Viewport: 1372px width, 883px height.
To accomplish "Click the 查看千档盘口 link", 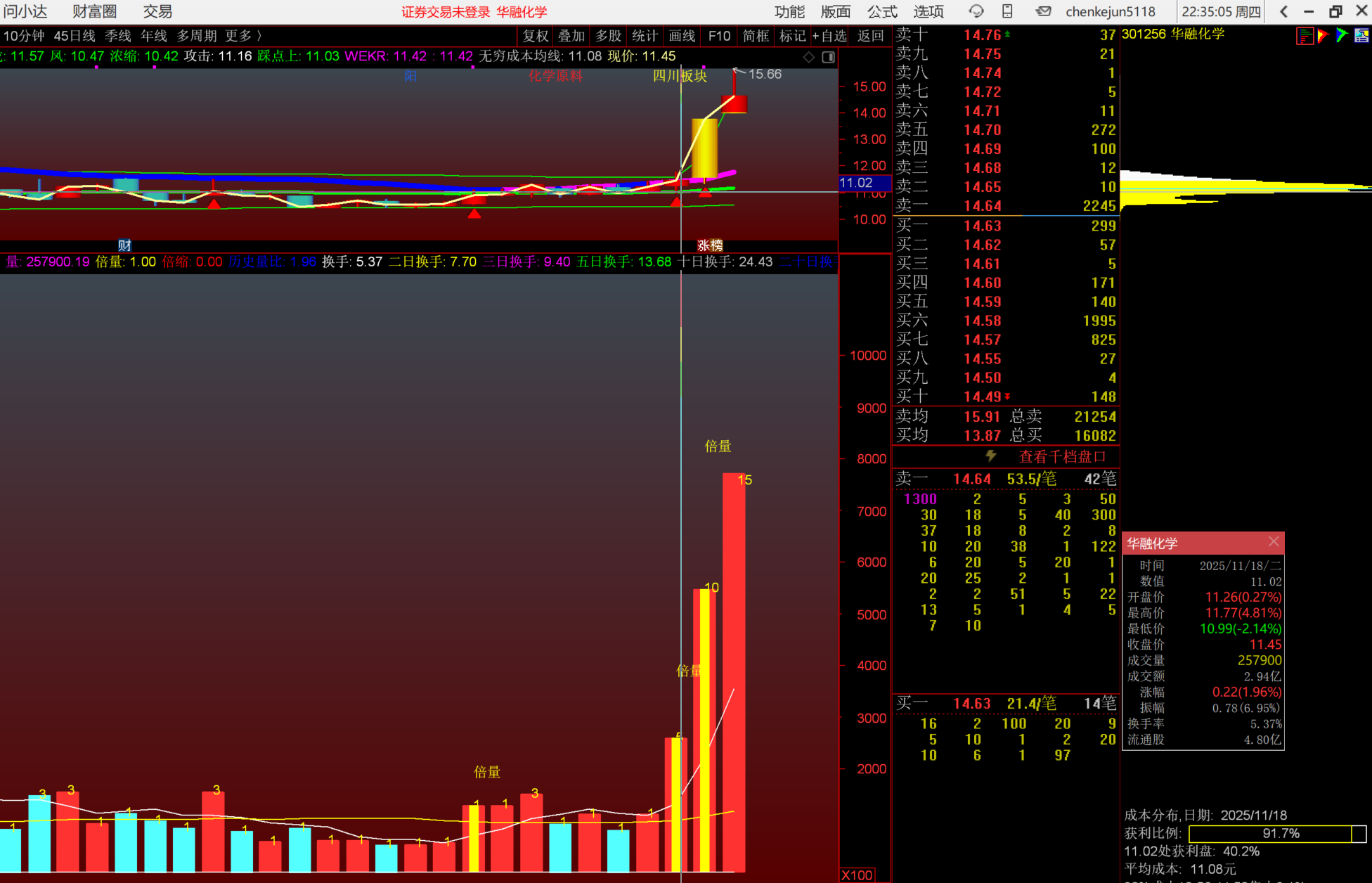I will pyautogui.click(x=1062, y=456).
